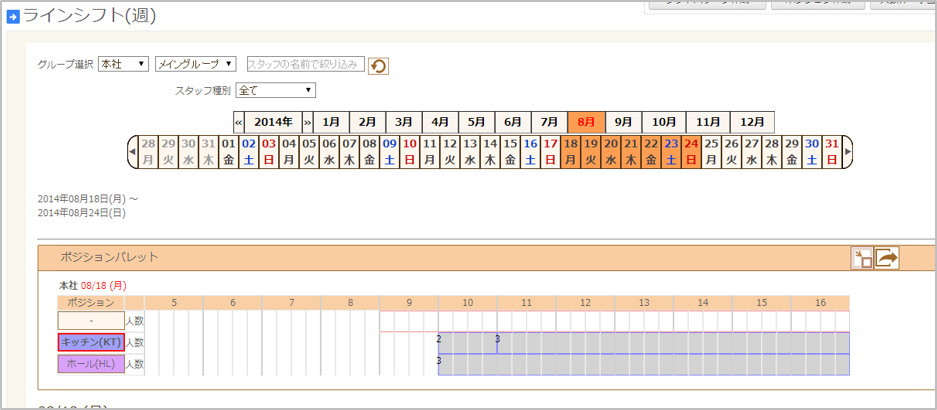Pick the ホール(HL) position swatch

click(91, 363)
